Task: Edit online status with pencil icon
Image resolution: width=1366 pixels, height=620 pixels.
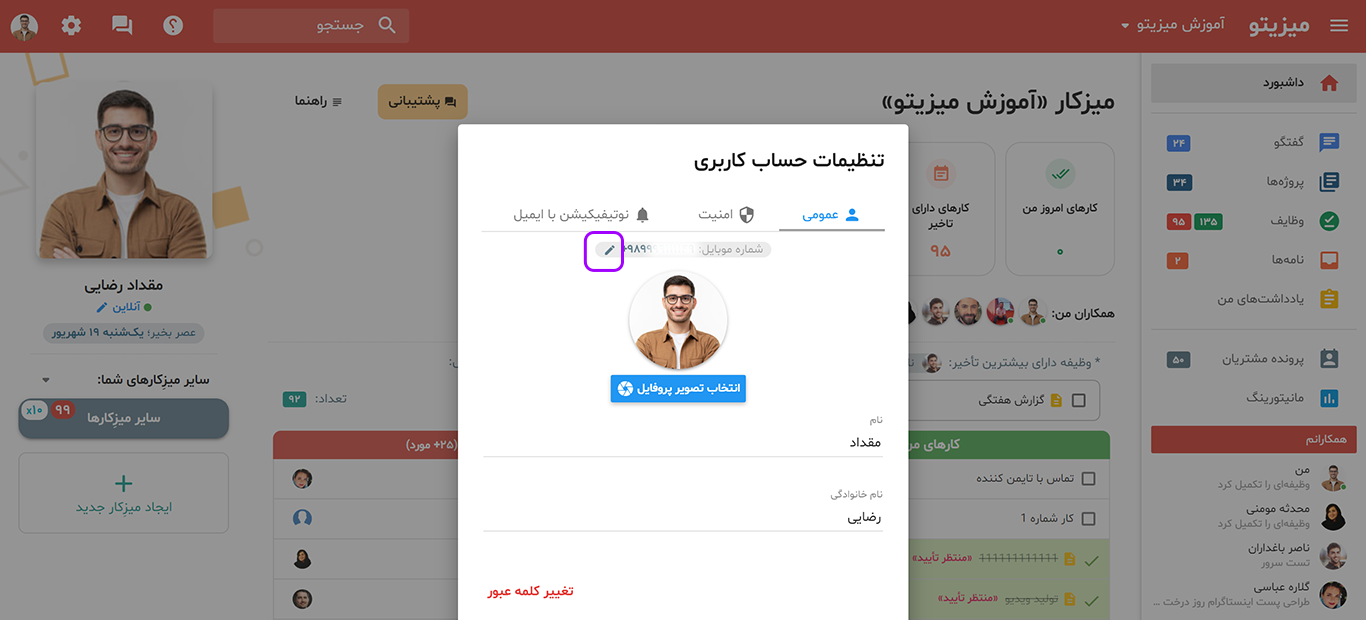Action: coord(102,307)
